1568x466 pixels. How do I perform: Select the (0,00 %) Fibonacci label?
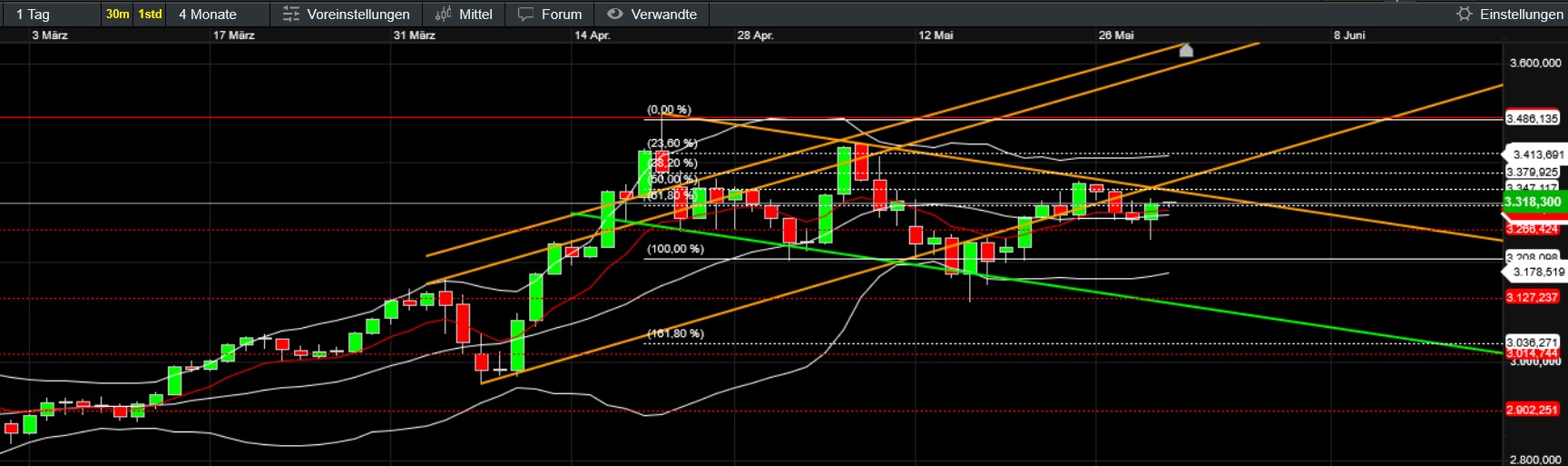[669, 110]
